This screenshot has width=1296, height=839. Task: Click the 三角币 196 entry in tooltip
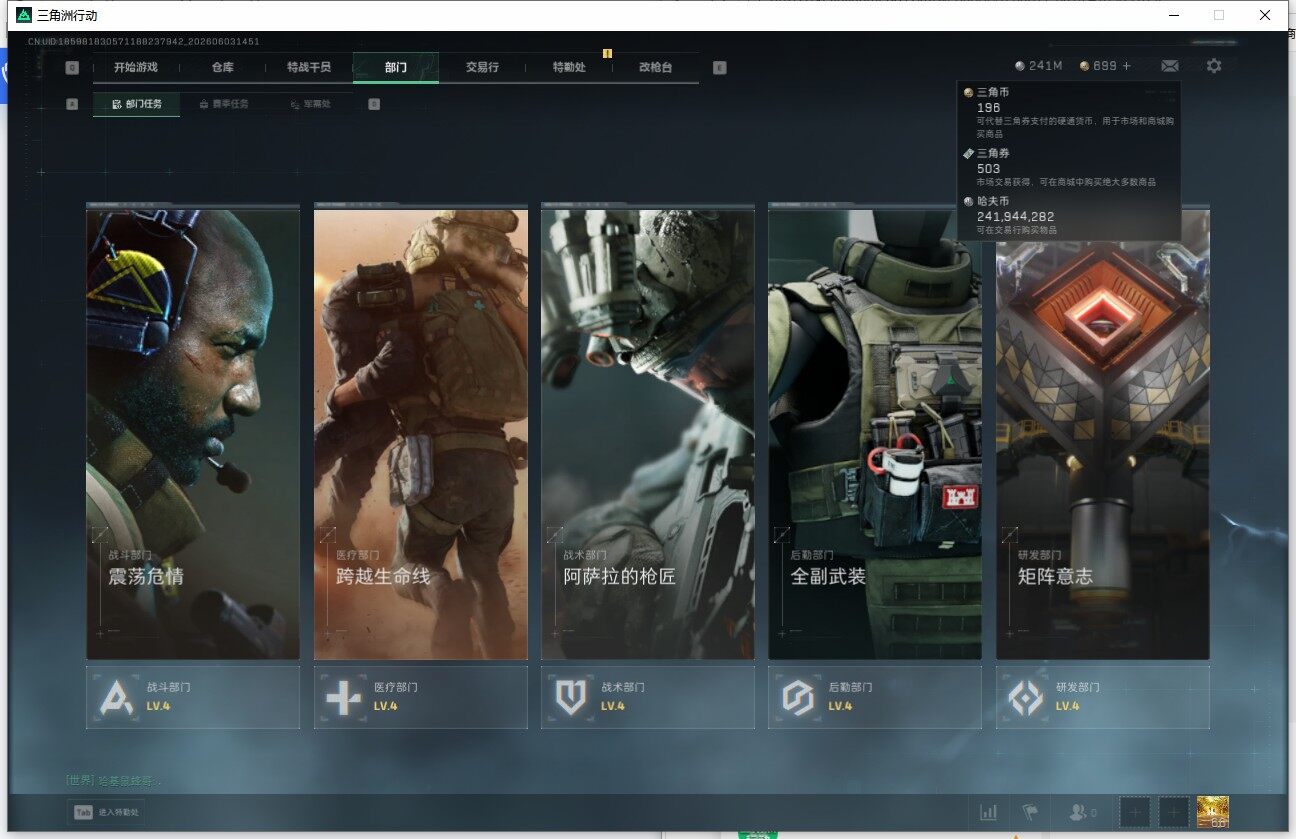pyautogui.click(x=1068, y=112)
